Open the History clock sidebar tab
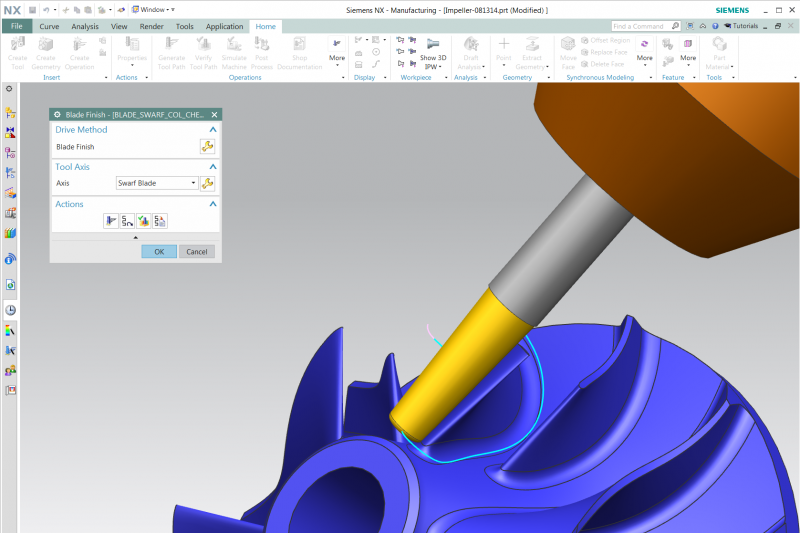 tap(10, 310)
